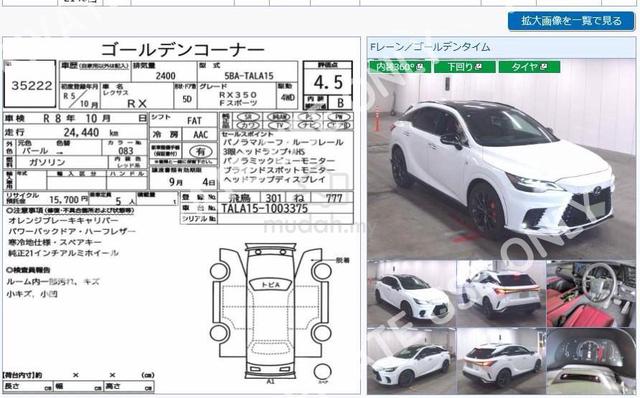
Task: Click the grade RX350 Fスポーツ
Action: [238, 99]
